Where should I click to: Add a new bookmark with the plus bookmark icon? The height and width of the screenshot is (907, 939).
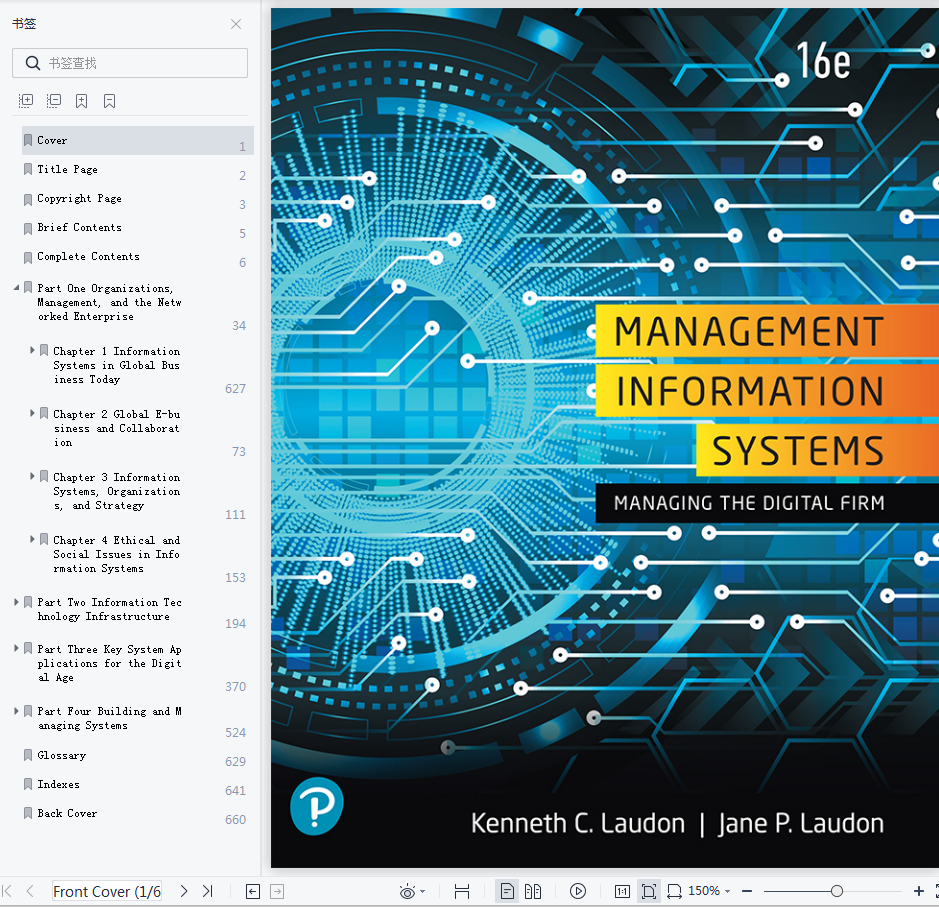click(x=81, y=101)
